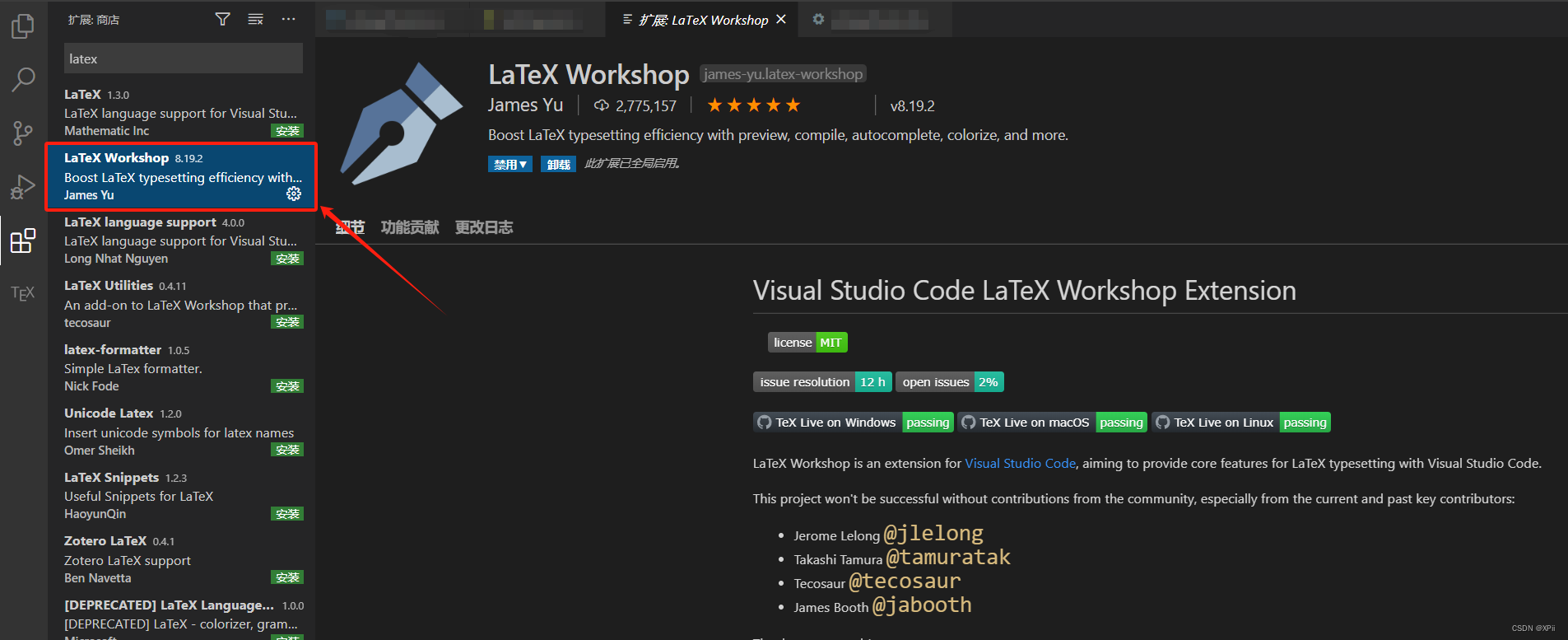Open the @jabooth contributor link

click(922, 605)
